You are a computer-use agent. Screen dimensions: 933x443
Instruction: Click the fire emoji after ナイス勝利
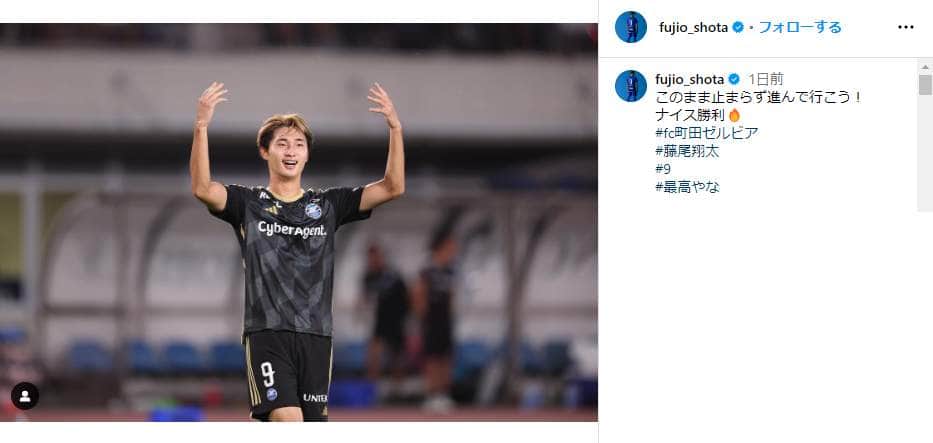coord(734,115)
